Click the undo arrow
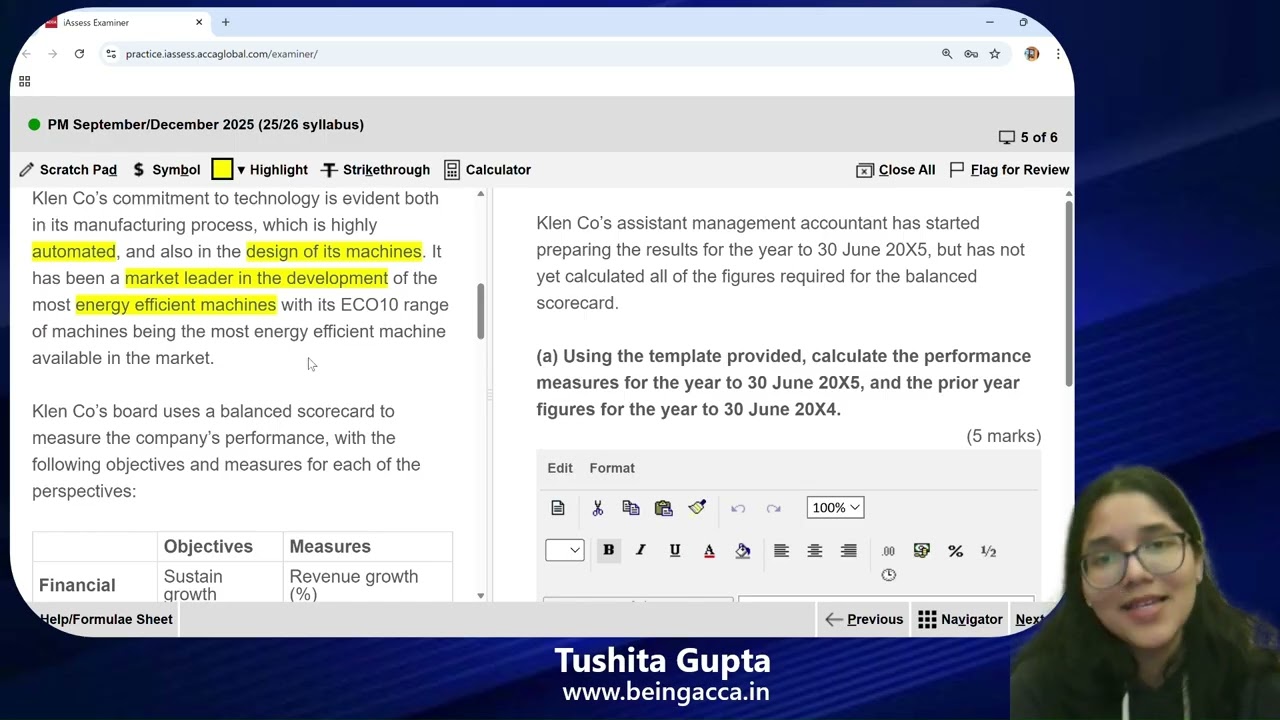This screenshot has width=1280, height=720. tap(738, 509)
